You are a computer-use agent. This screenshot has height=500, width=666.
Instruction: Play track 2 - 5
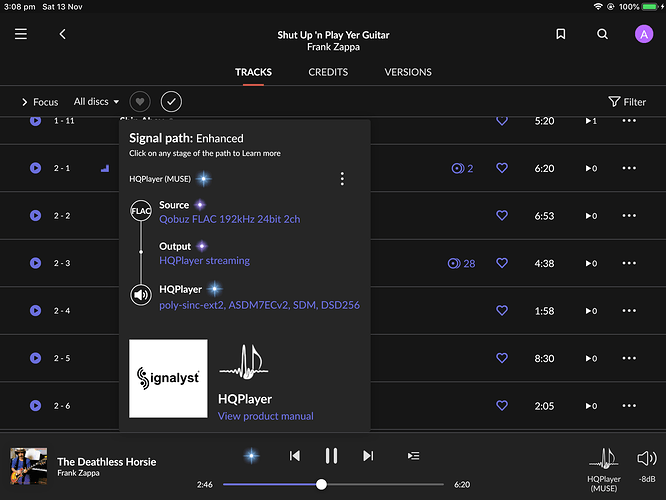pos(36,358)
